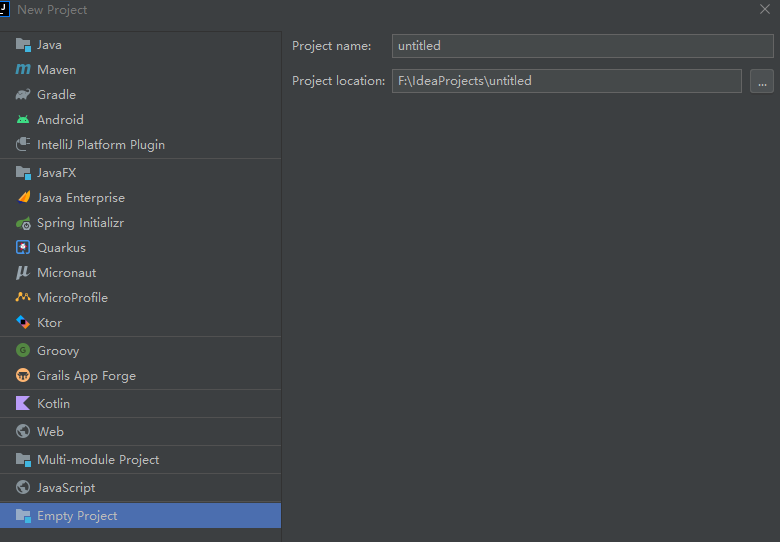Pick JavaScript text entry
Image resolution: width=780 pixels, height=542 pixels.
(x=66, y=488)
